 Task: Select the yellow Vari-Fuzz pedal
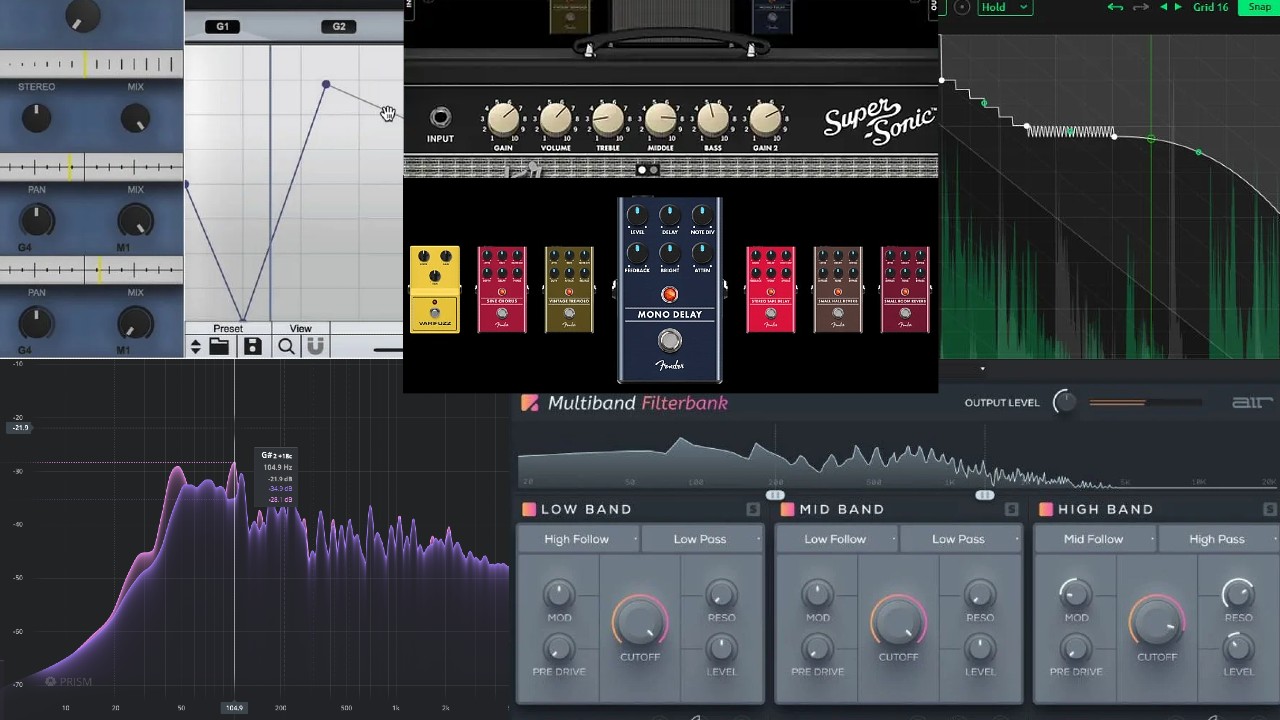(x=435, y=289)
